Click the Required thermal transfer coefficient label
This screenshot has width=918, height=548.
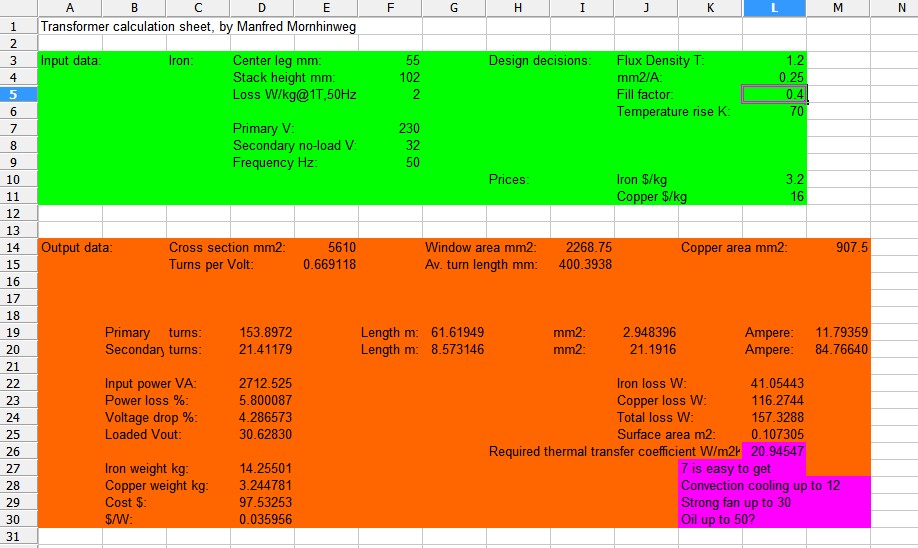(x=615, y=451)
